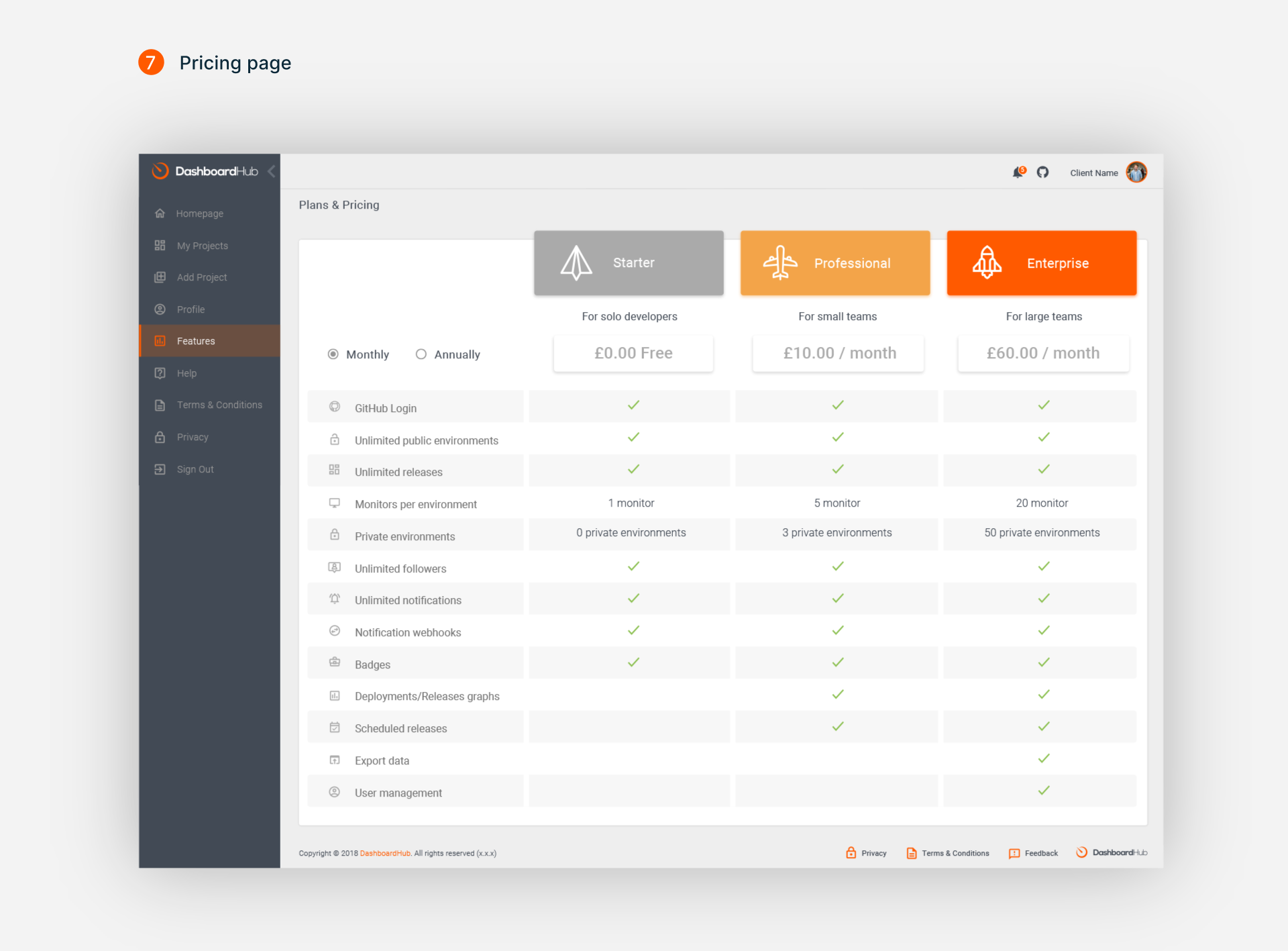Viewport: 1288px width, 951px height.
Task: Open notifications bell icon
Action: click(1018, 172)
